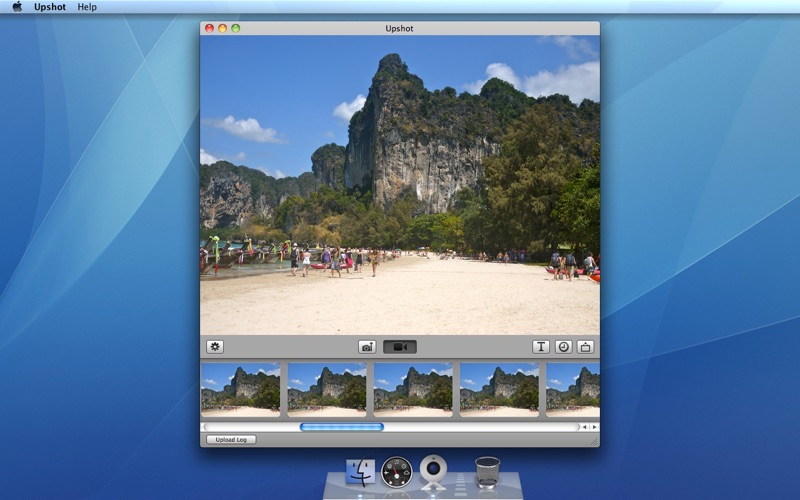Select the partially visible fifth thumbnail
The width and height of the screenshot is (800, 500).
pos(573,390)
